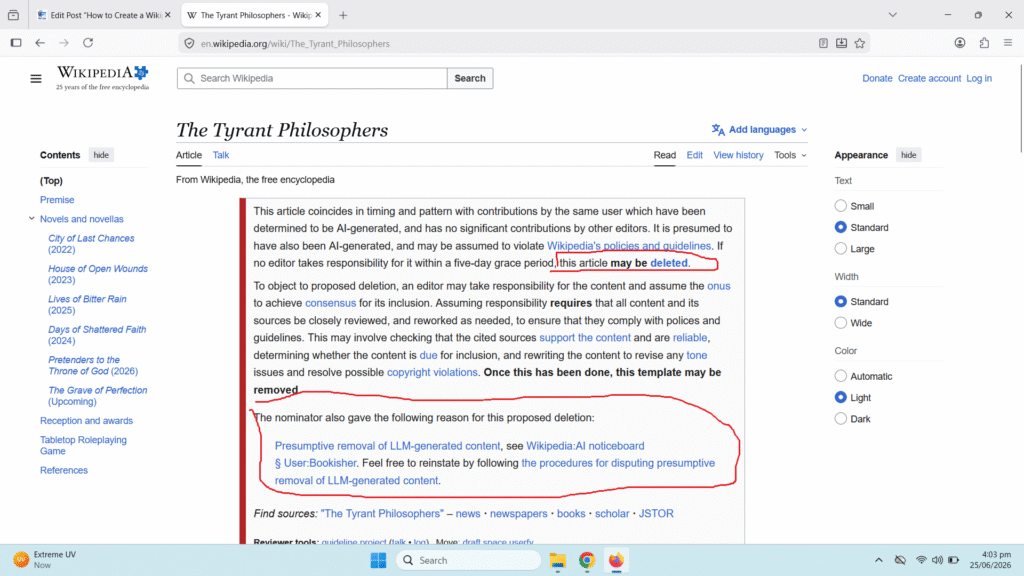
Task: Collapse Novels and novellas section
Action: (x=31, y=219)
